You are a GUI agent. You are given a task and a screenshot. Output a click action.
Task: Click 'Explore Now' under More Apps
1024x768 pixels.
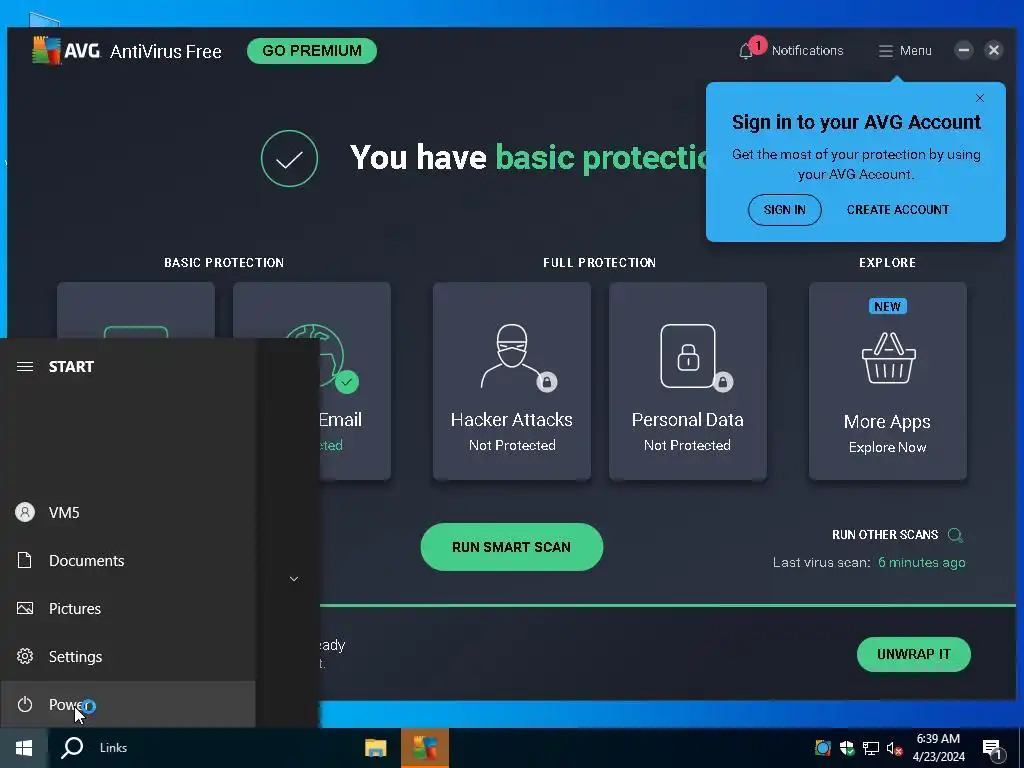click(x=887, y=447)
